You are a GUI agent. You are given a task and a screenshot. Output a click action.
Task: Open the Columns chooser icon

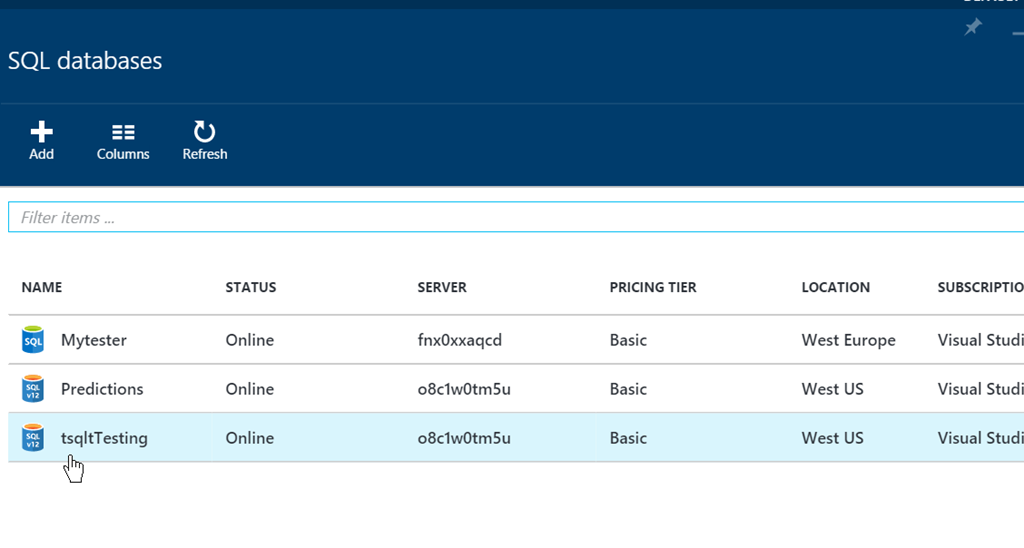coord(123,132)
